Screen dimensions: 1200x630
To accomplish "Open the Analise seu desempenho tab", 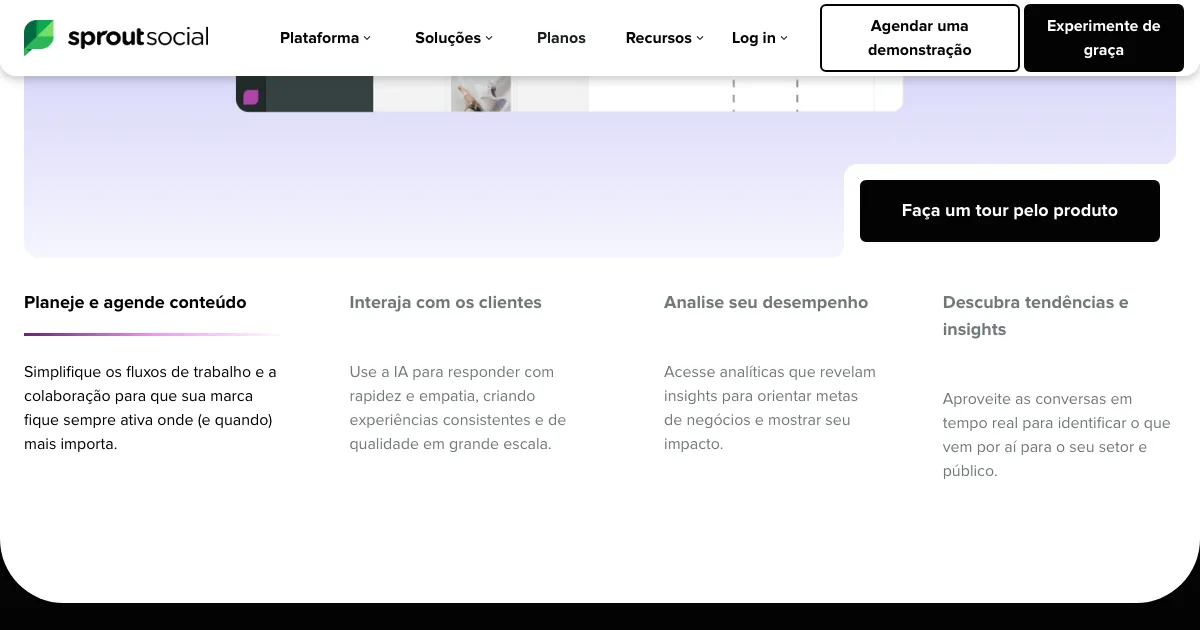I will (765, 302).
